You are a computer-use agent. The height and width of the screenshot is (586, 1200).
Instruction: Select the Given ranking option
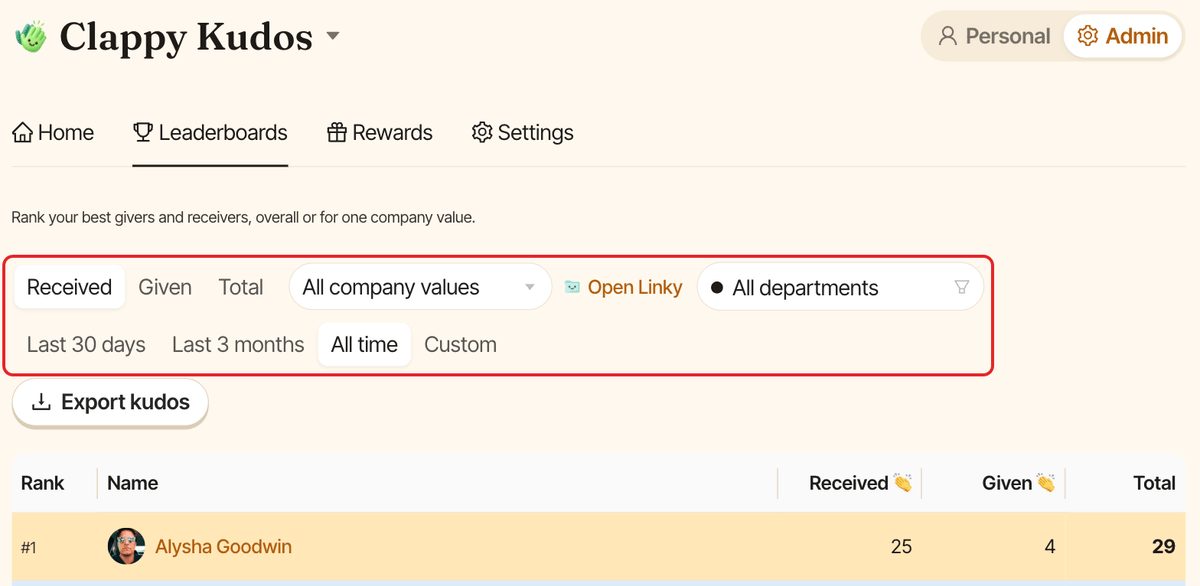[165, 287]
